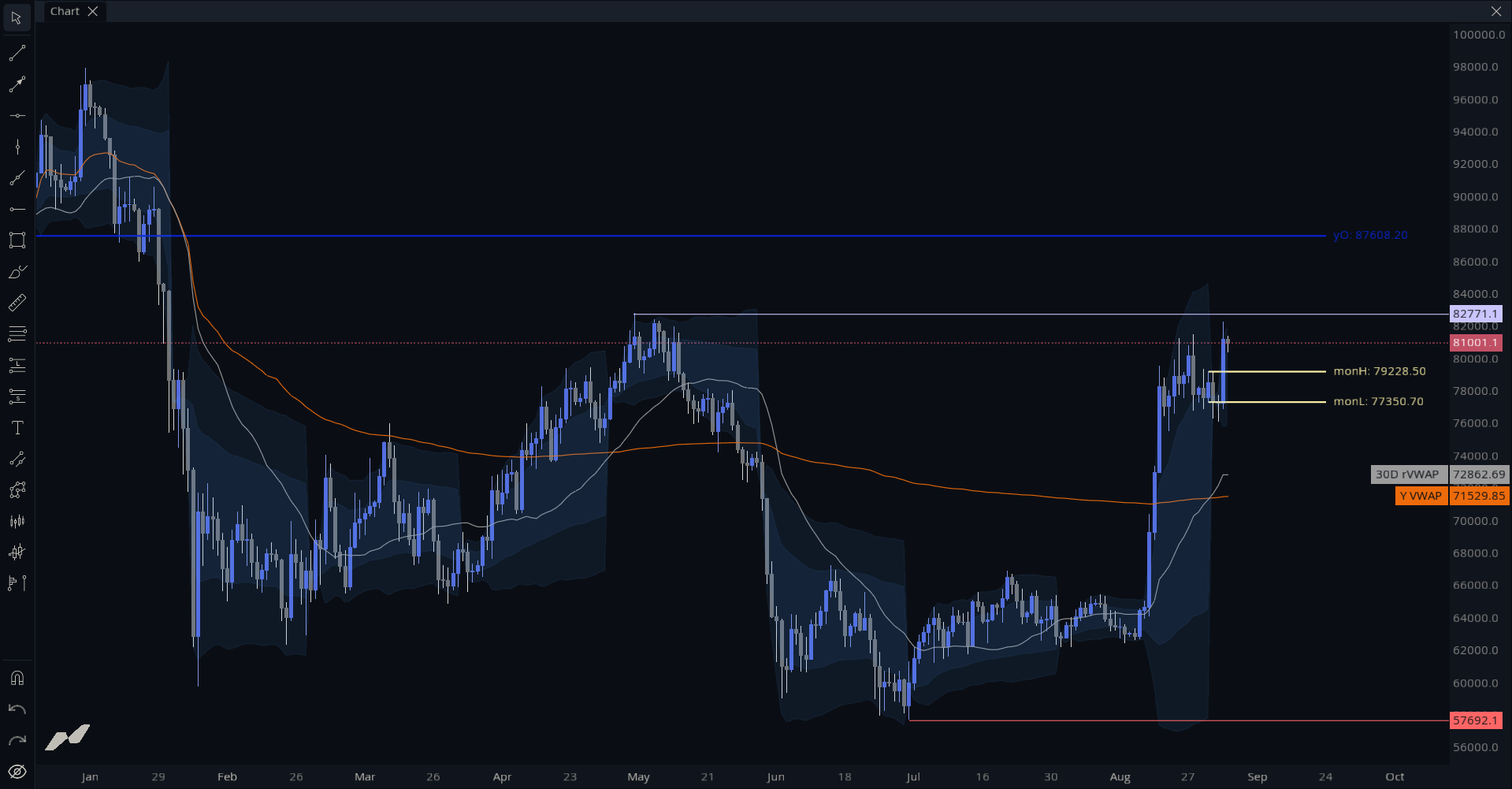1512x789 pixels.
Task: Select the text annotation tool
Action: point(17,428)
